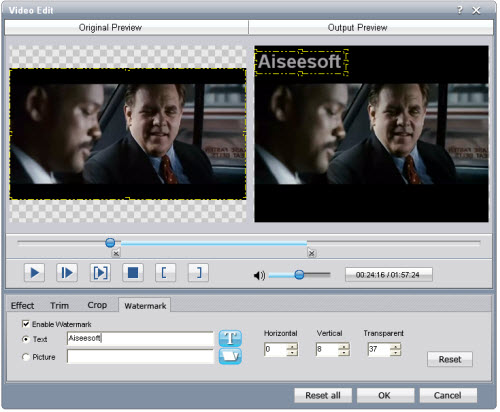Start playback with the Play button

pos(34,273)
